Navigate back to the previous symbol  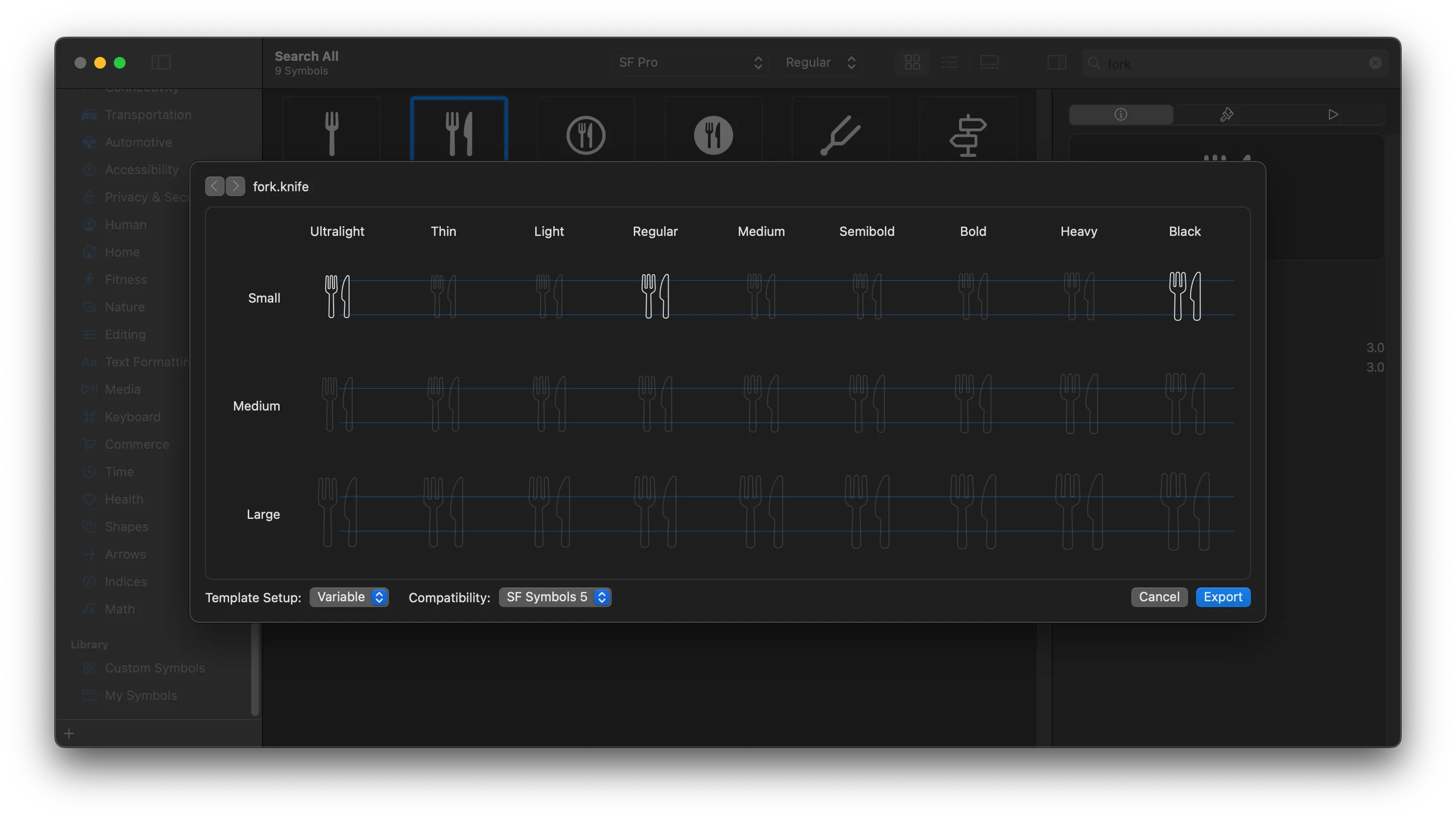coord(214,186)
